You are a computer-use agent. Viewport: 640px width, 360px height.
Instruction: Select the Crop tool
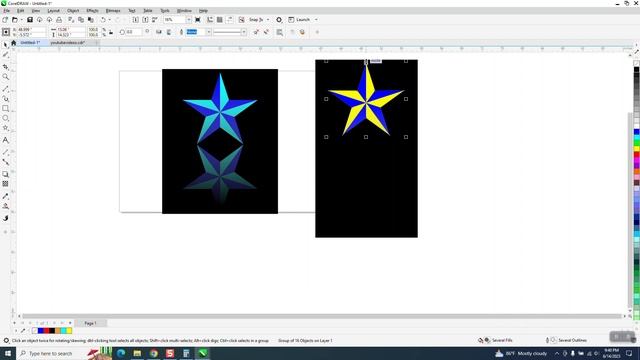point(5,67)
